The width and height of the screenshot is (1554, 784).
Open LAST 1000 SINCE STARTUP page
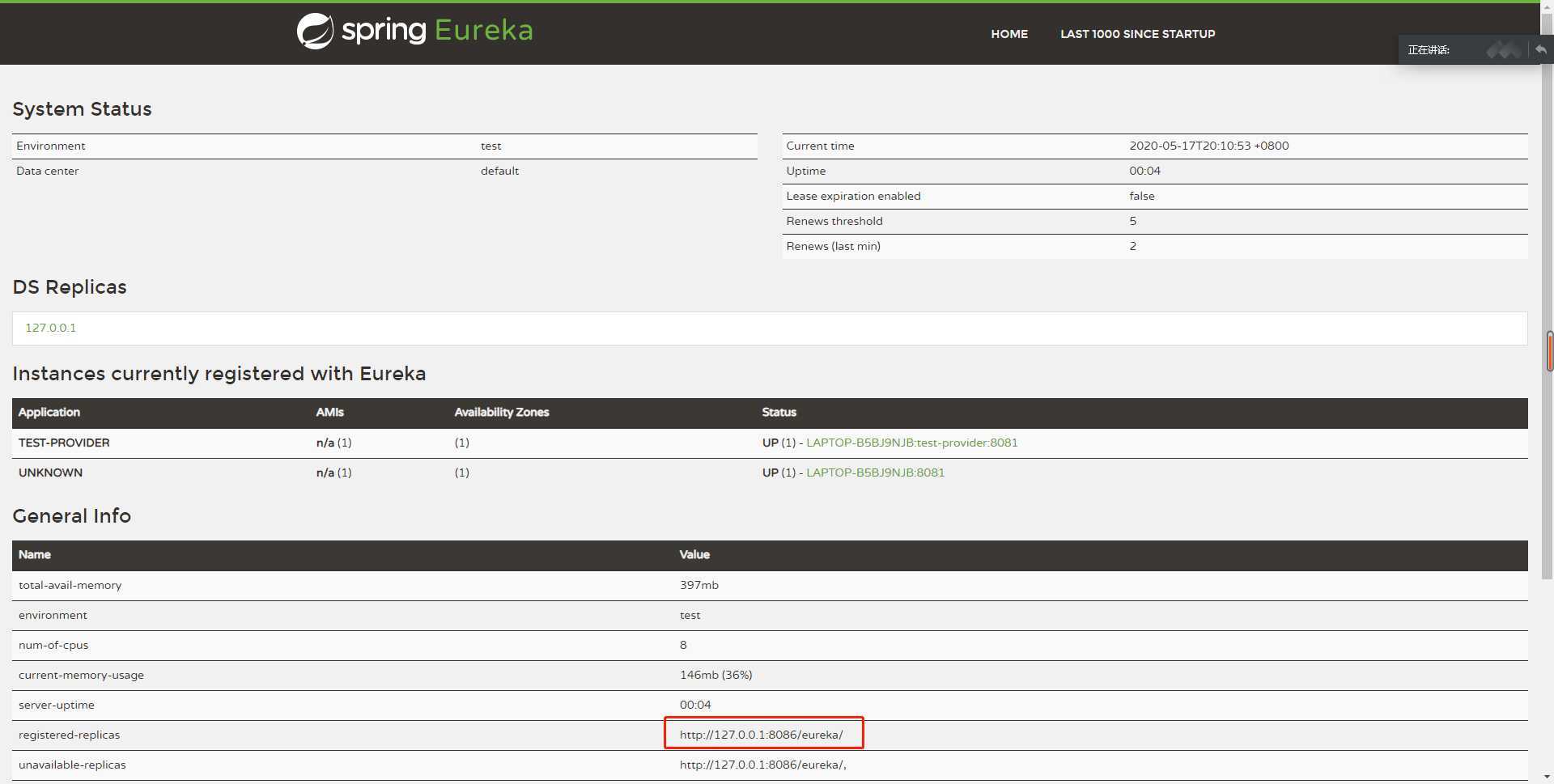point(1137,34)
